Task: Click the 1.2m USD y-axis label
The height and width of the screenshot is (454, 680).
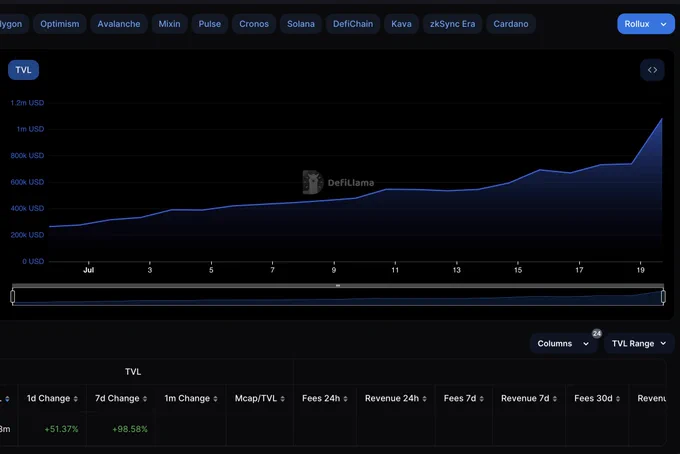Action: pos(27,103)
